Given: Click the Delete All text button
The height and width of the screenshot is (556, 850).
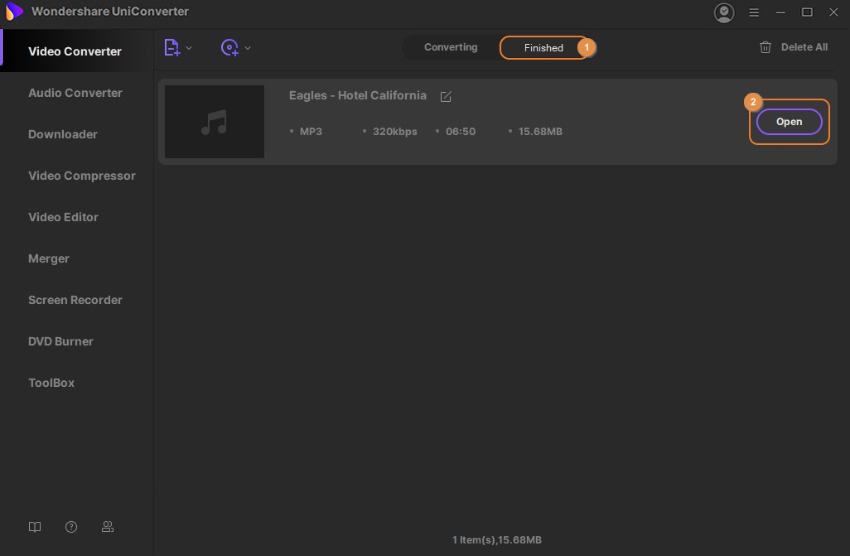Looking at the screenshot, I should [804, 47].
